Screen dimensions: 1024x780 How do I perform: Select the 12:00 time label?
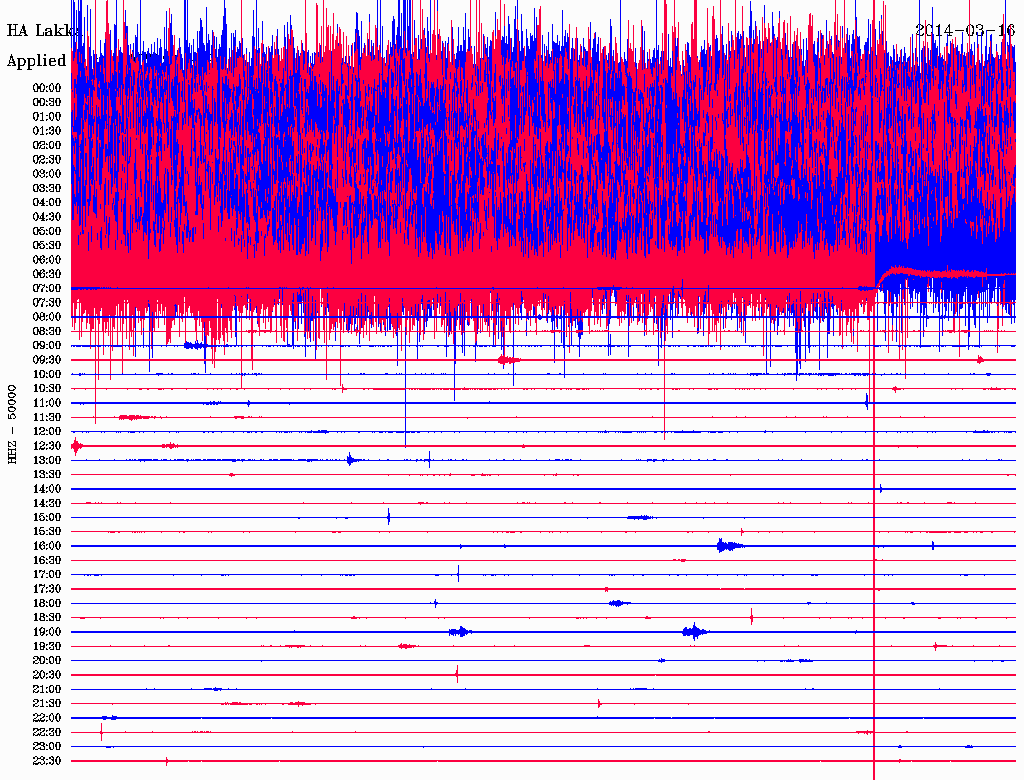click(x=47, y=431)
